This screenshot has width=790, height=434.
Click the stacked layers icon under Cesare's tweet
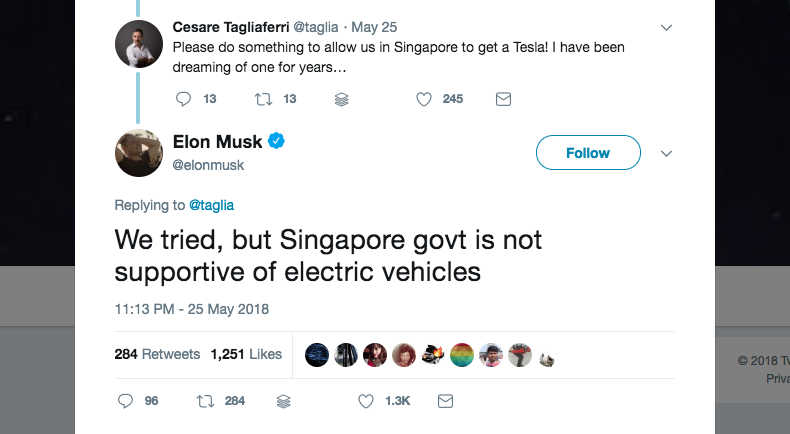340,99
